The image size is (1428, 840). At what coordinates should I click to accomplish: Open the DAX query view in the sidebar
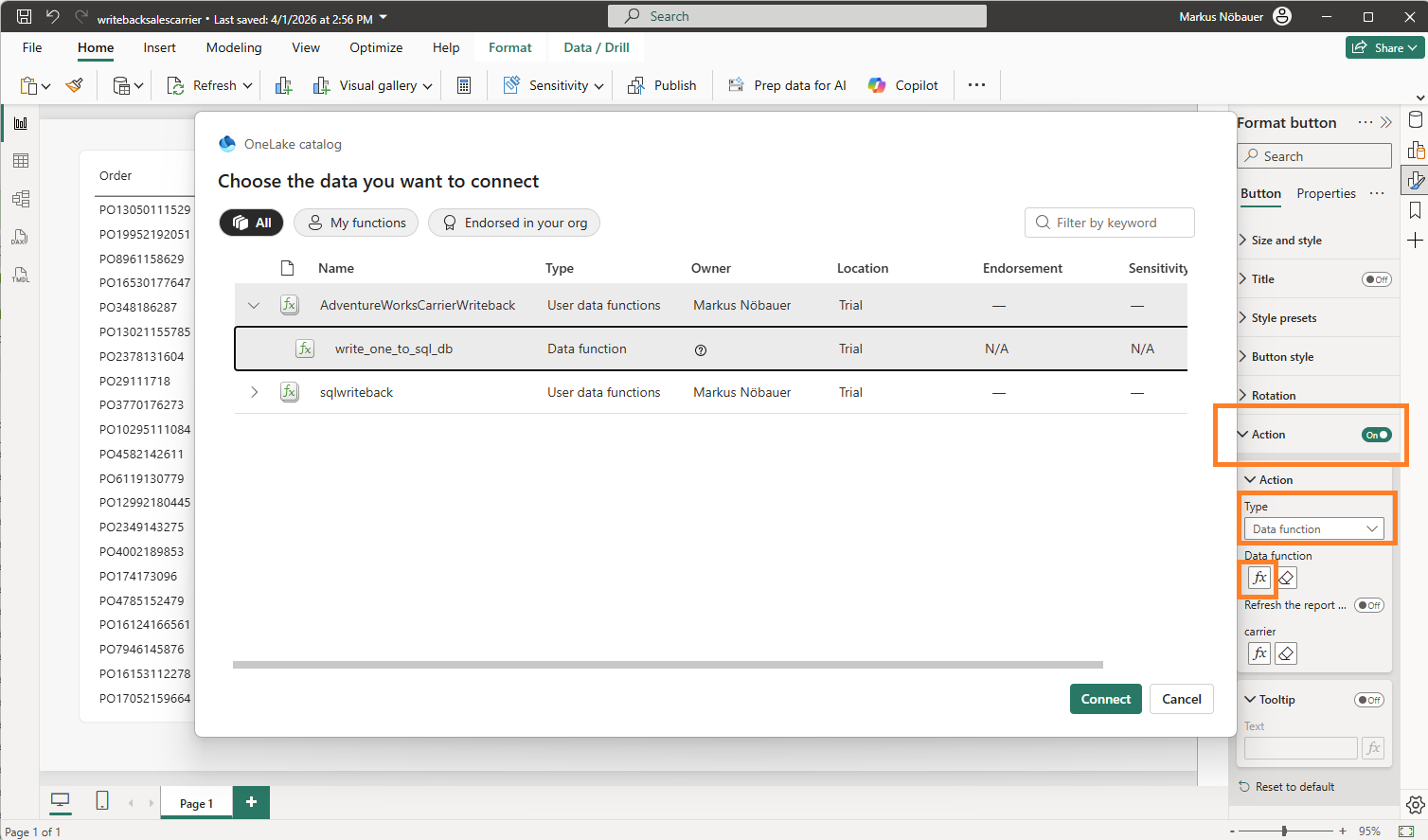(x=20, y=237)
